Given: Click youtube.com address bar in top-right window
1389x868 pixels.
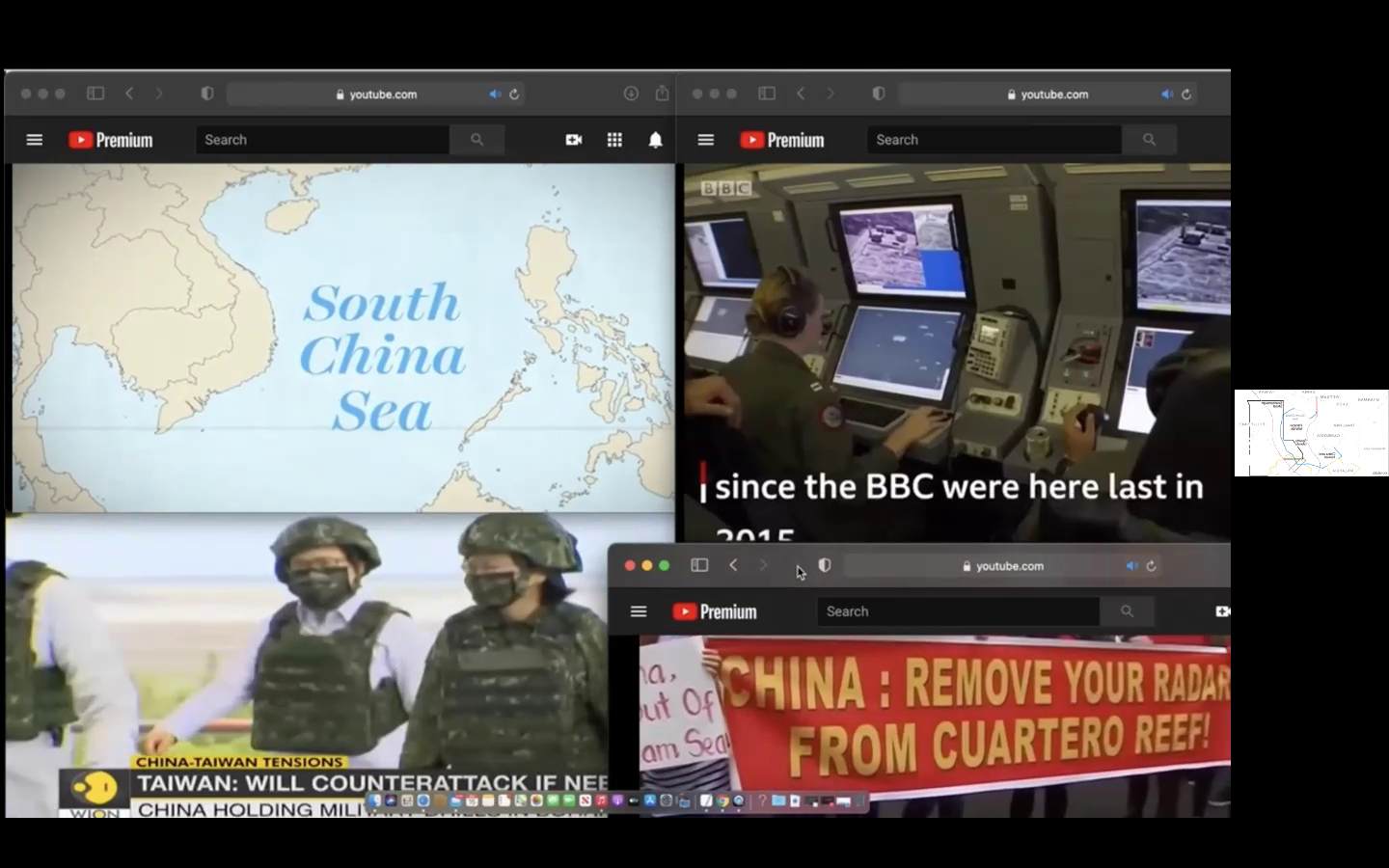Looking at the screenshot, I should click(x=1048, y=94).
